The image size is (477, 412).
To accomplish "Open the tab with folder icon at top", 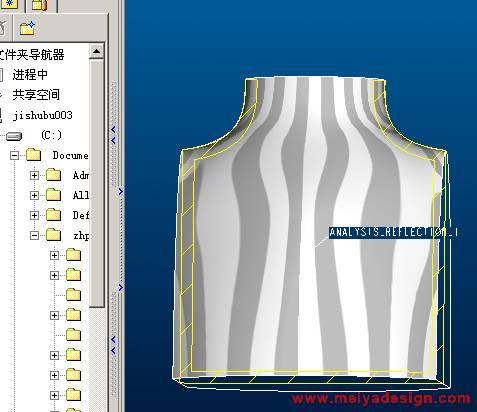I will (40, 6).
